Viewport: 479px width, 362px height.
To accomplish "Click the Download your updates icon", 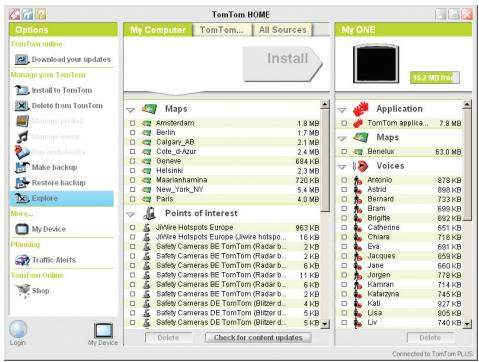I will click(22, 60).
